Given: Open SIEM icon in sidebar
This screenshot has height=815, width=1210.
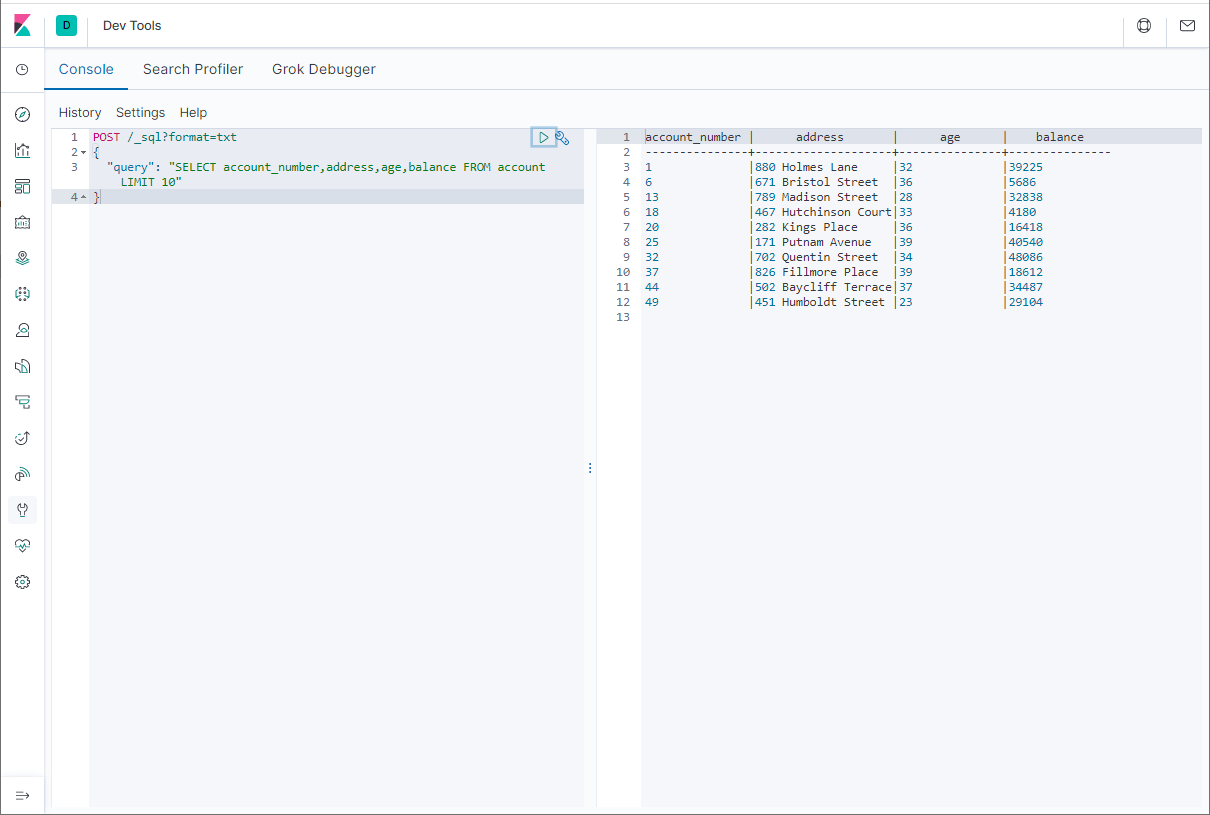Looking at the screenshot, I should point(22,474).
